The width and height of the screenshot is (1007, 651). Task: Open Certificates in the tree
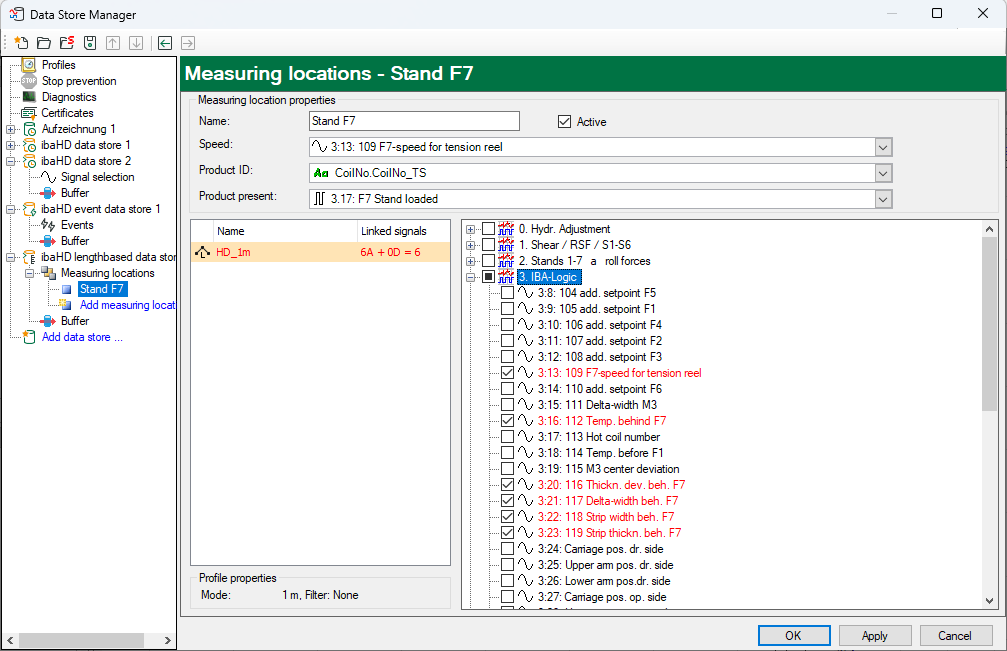pos(67,113)
